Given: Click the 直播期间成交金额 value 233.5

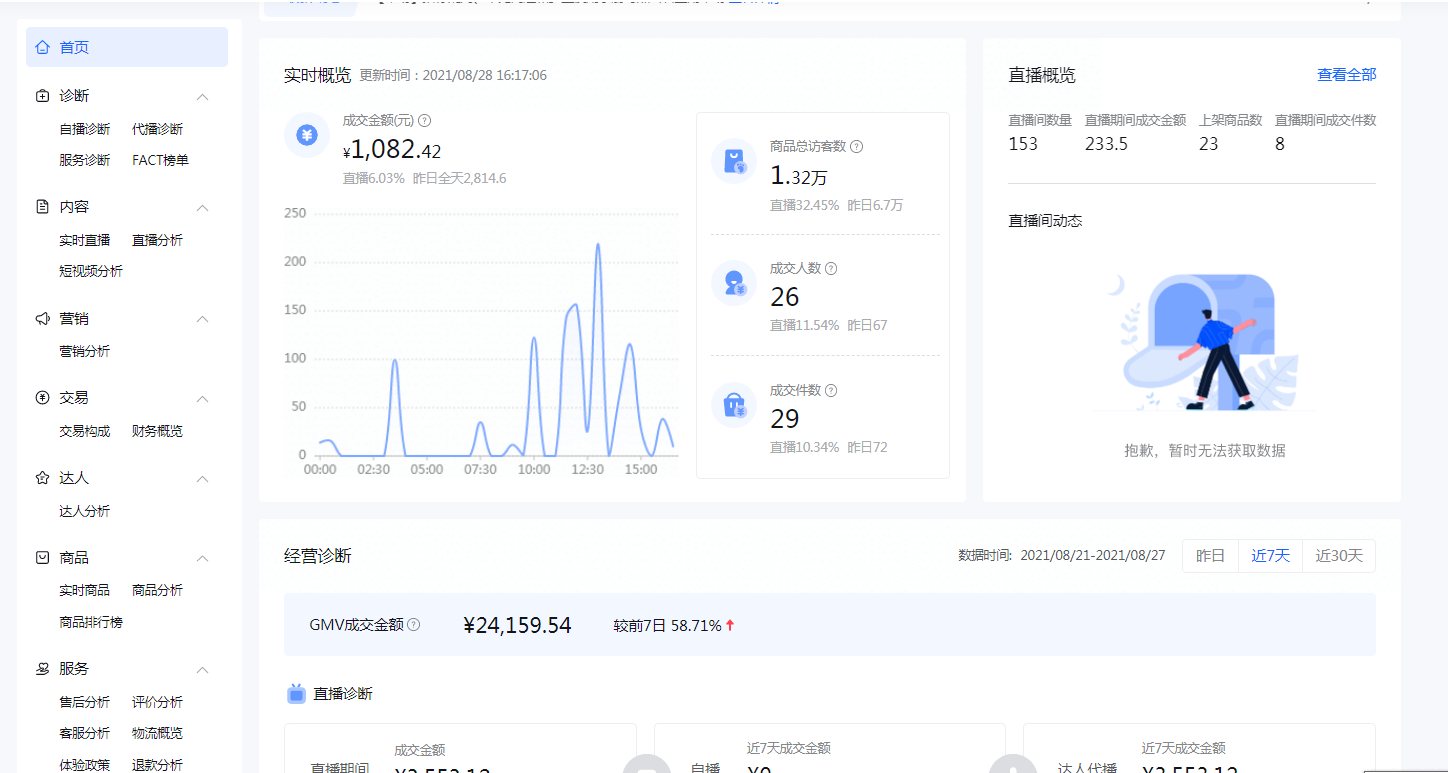Looking at the screenshot, I should coord(1106,144).
